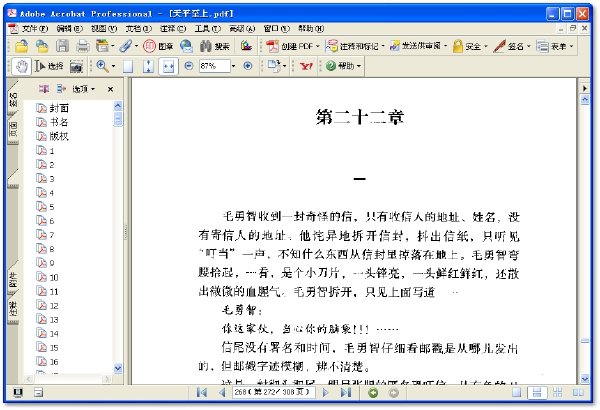The image size is (600, 410).
Task: Click the email globe envelope icon
Action: tap(186, 46)
